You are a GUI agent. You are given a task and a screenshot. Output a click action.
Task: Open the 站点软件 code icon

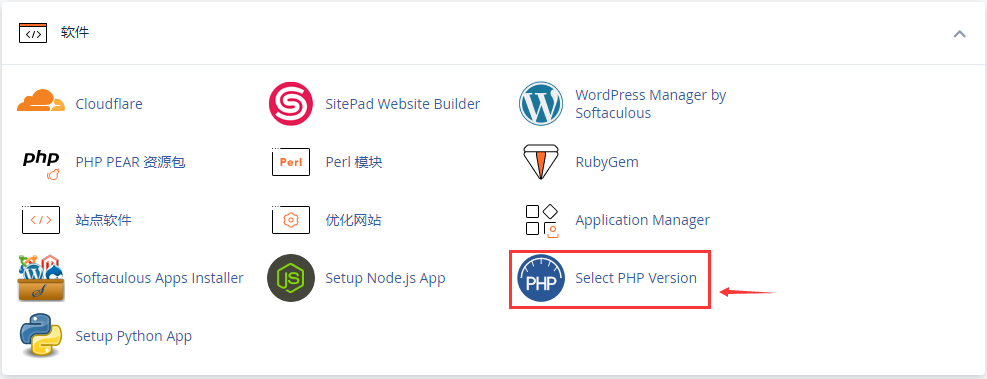pos(41,220)
